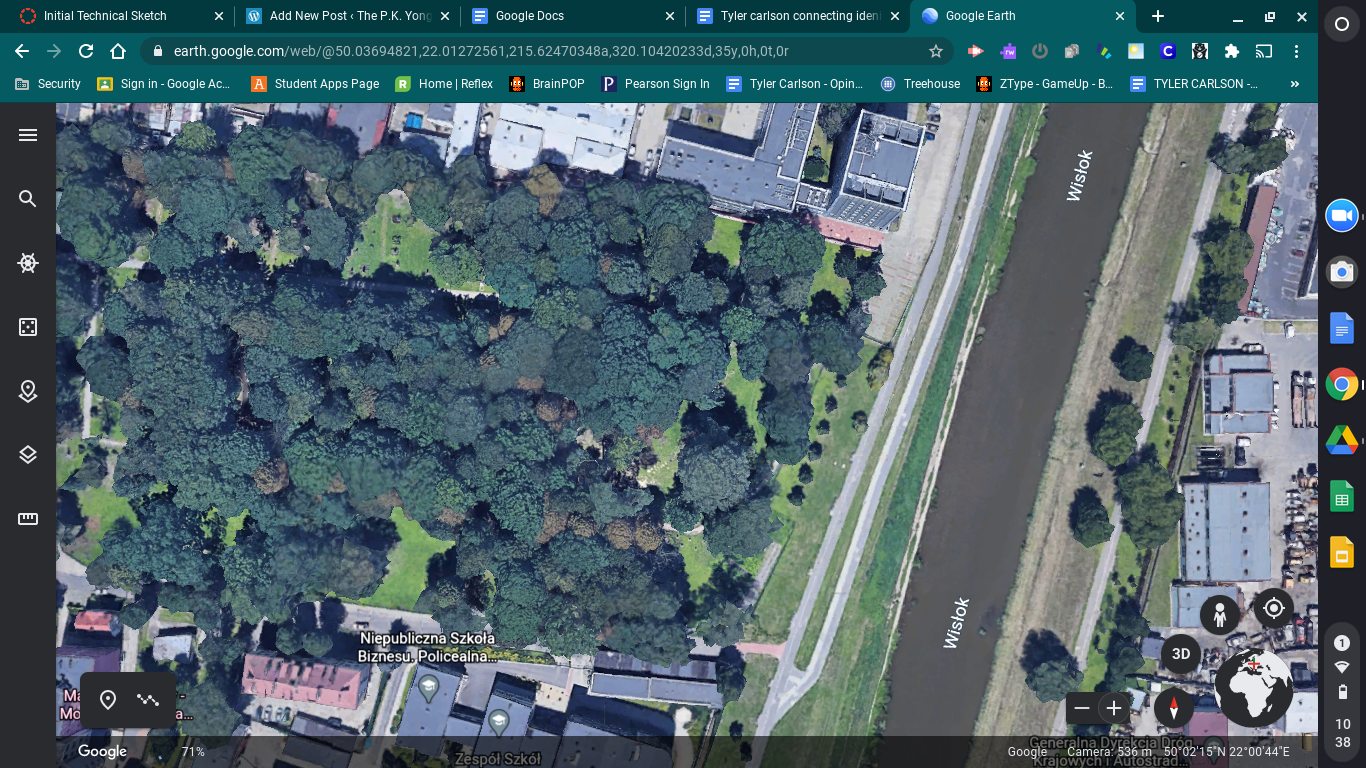Open Projects from the left sidebar
Image resolution: width=1366 pixels, height=768 pixels.
coord(28,391)
